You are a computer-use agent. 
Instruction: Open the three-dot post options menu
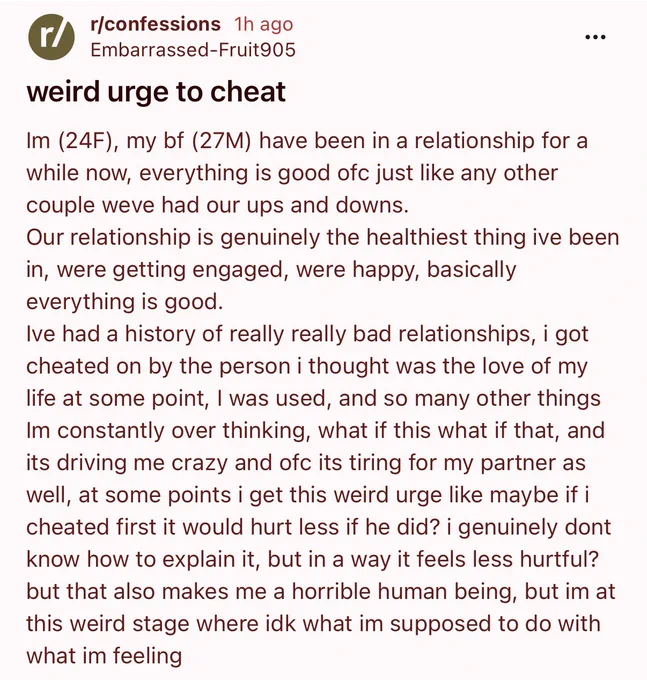coord(595,37)
